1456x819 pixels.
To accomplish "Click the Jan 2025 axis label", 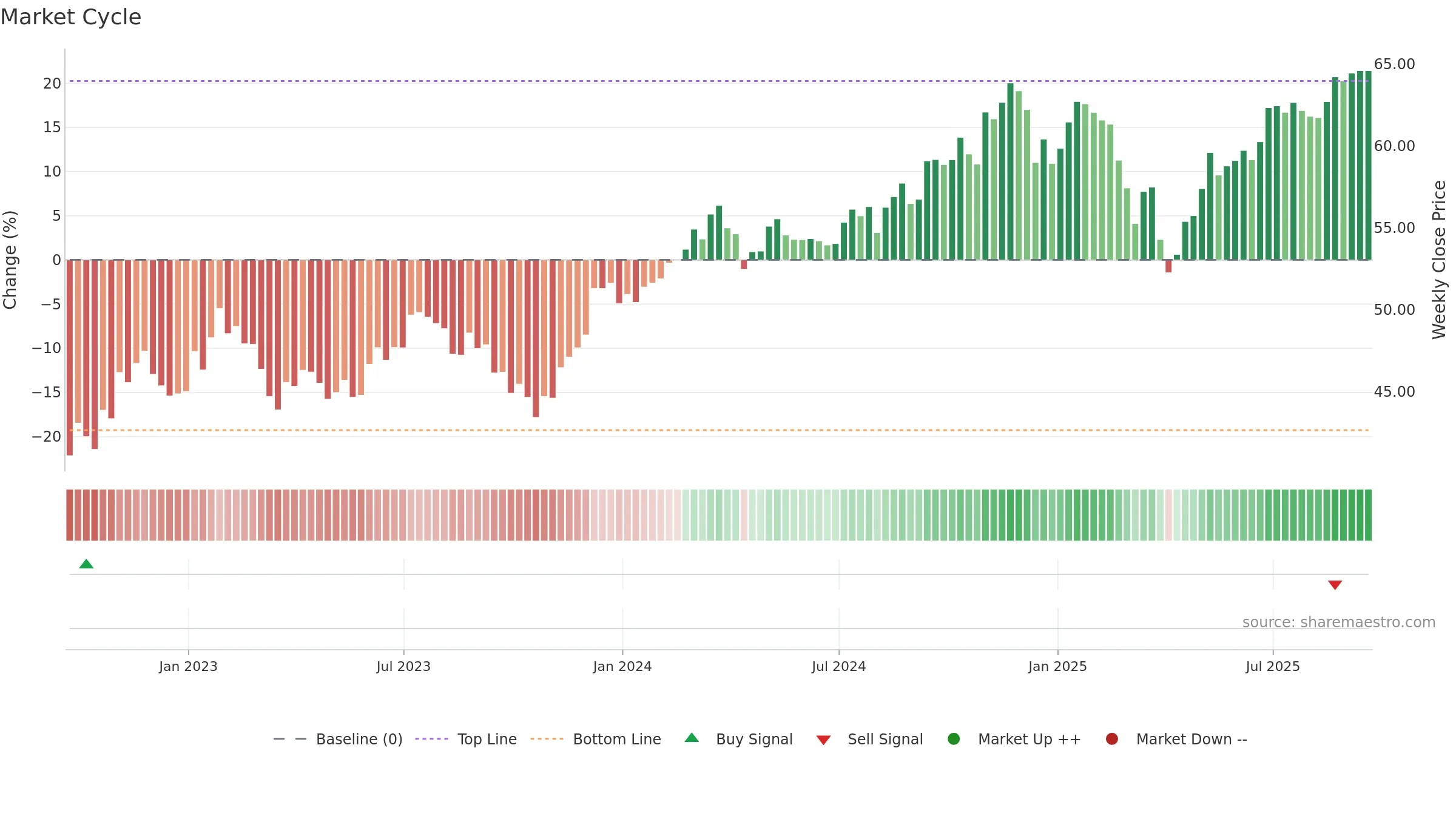I will (x=1057, y=666).
